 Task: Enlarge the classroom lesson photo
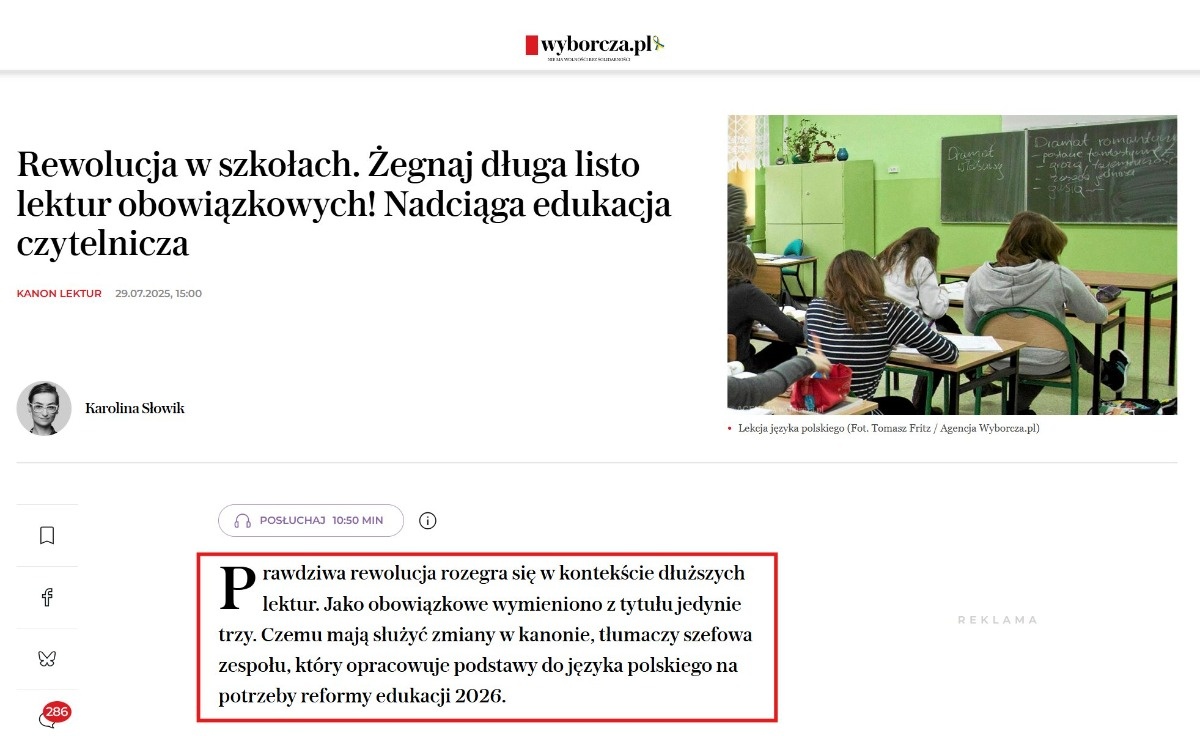point(951,265)
